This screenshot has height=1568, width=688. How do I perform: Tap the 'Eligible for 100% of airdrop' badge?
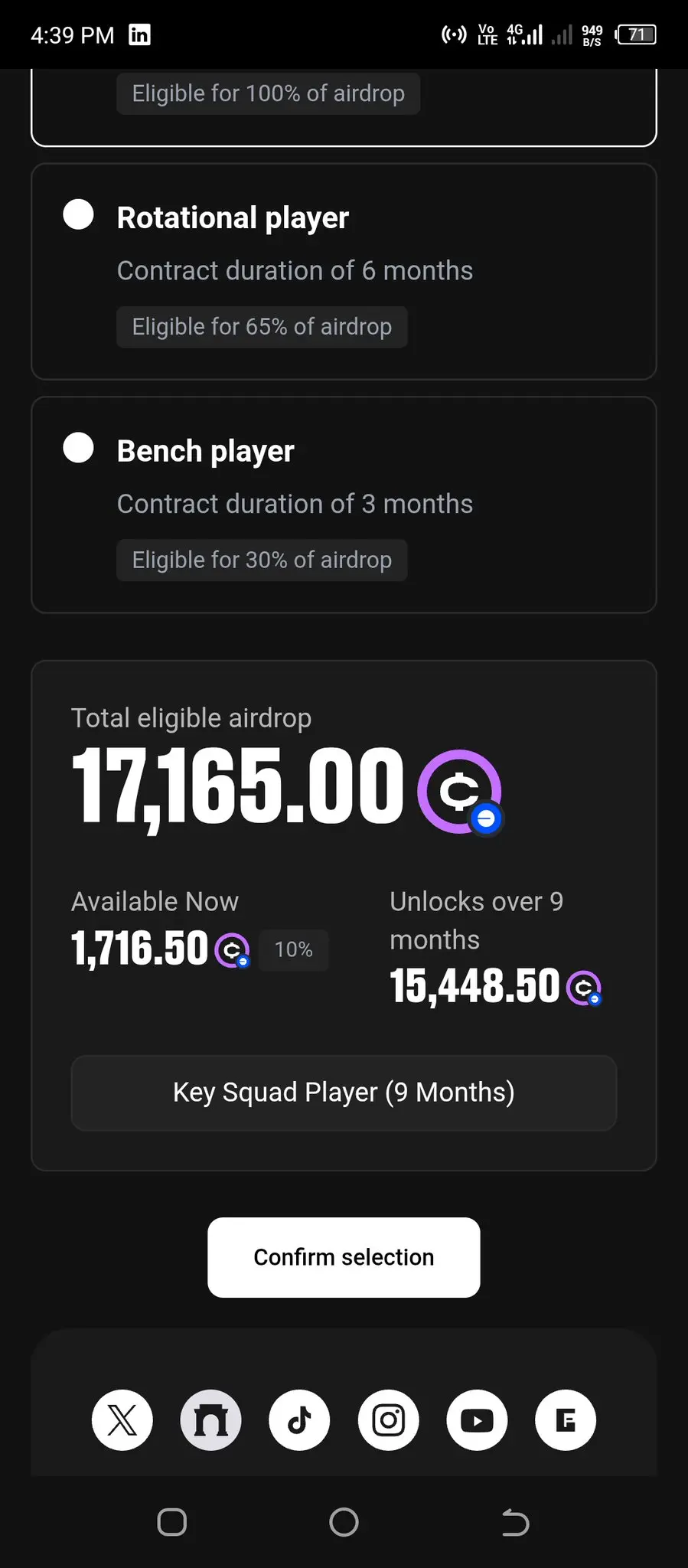[268, 93]
